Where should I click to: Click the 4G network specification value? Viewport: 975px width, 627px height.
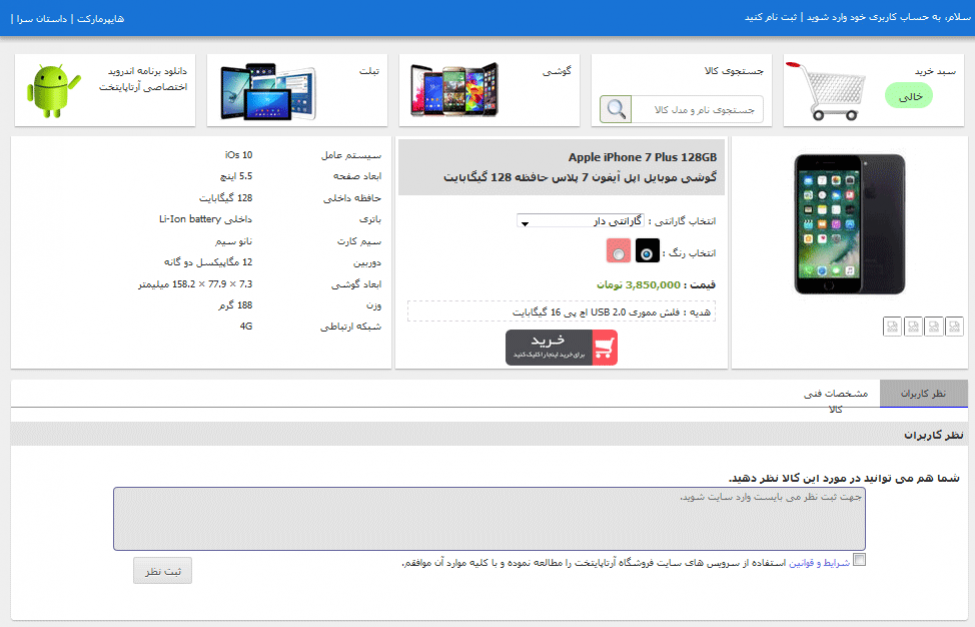click(x=246, y=326)
